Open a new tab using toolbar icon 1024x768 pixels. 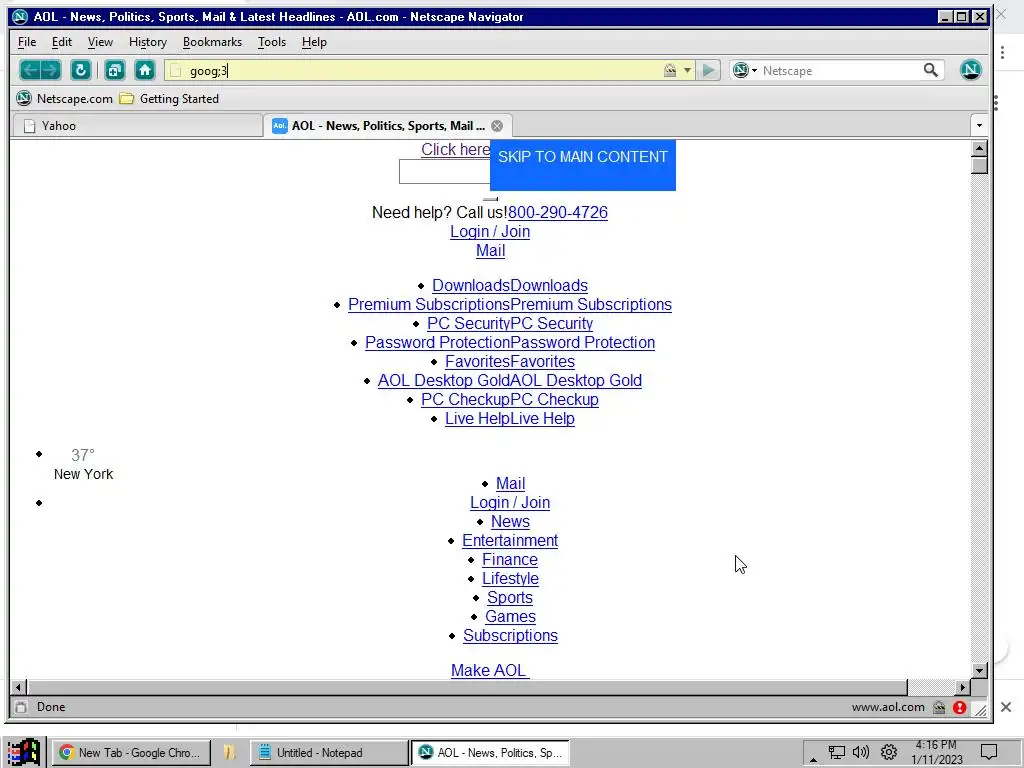[115, 70]
